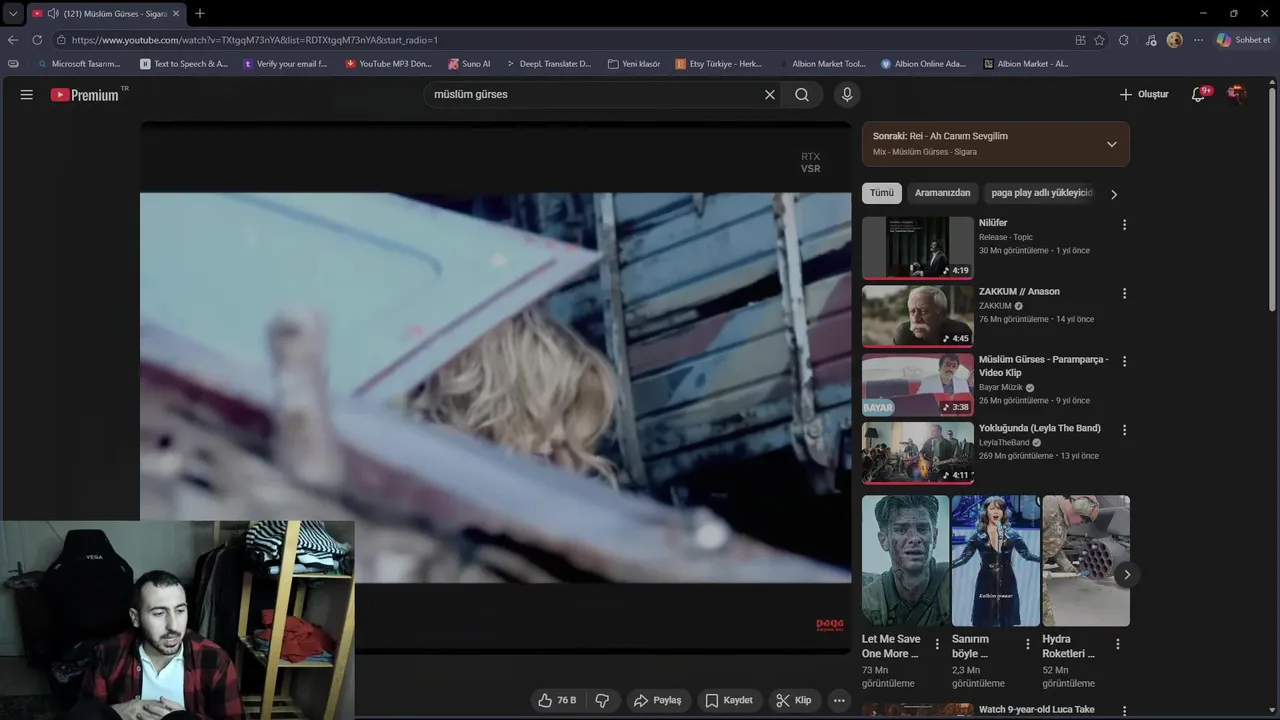Viewport: 1280px width, 720px height.
Task: Open Yokluğunda (Leyla The Band) title
Action: pyautogui.click(x=1039, y=428)
